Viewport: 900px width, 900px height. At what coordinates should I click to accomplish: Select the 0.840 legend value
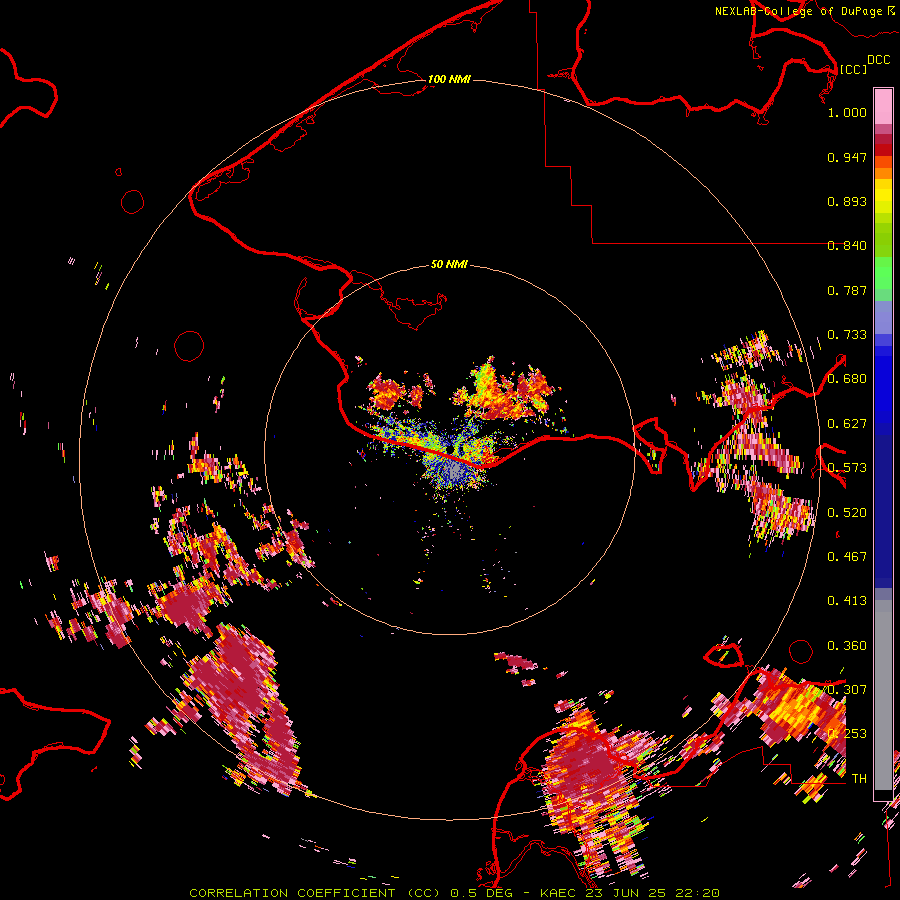coord(847,246)
